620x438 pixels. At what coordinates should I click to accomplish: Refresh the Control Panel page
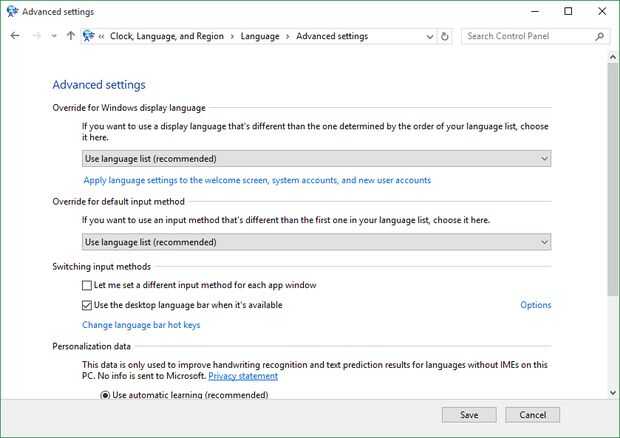(x=445, y=36)
